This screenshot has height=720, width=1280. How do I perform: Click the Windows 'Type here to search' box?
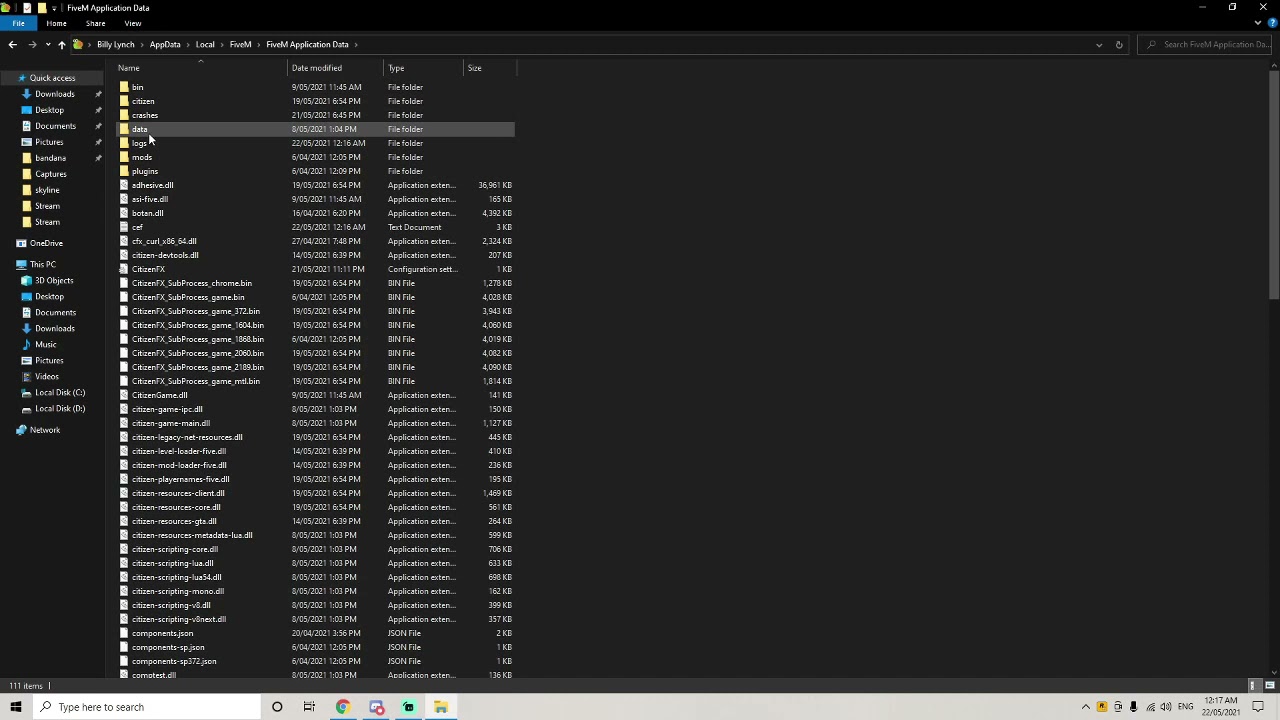[x=145, y=707]
